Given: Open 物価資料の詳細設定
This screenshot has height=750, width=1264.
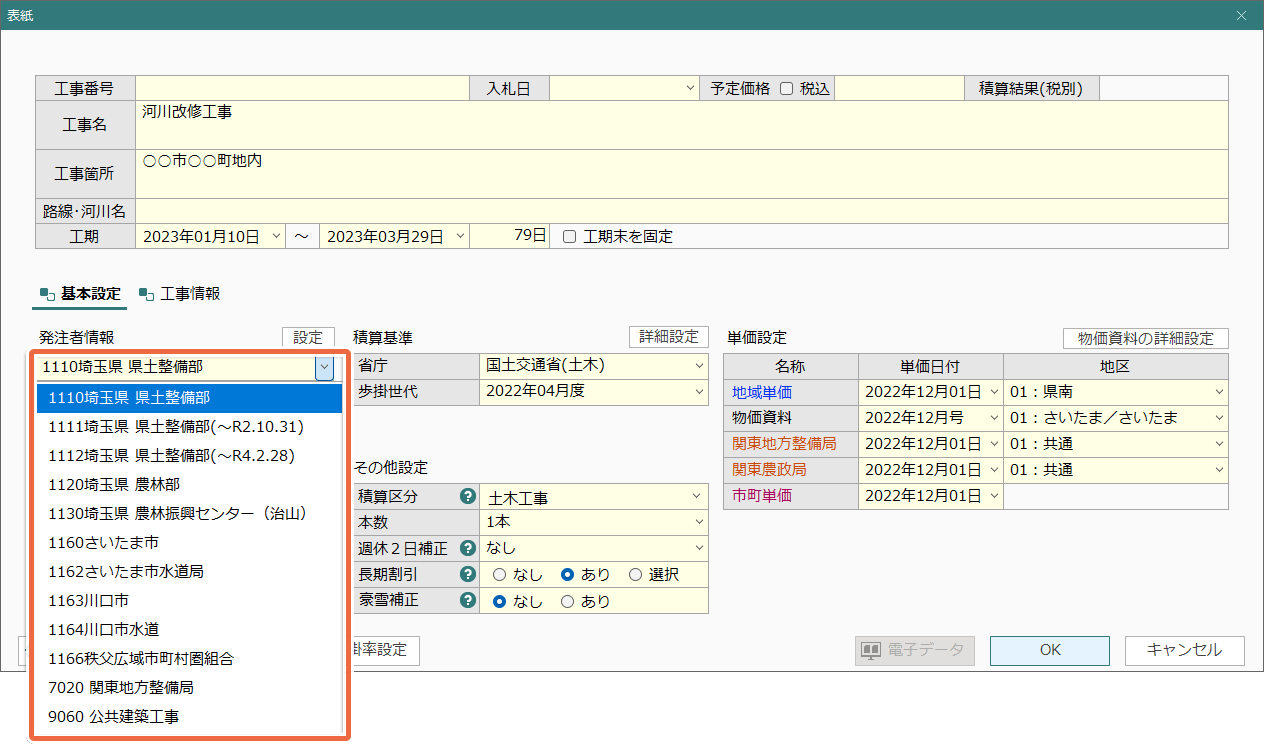Looking at the screenshot, I should pyautogui.click(x=1145, y=338).
